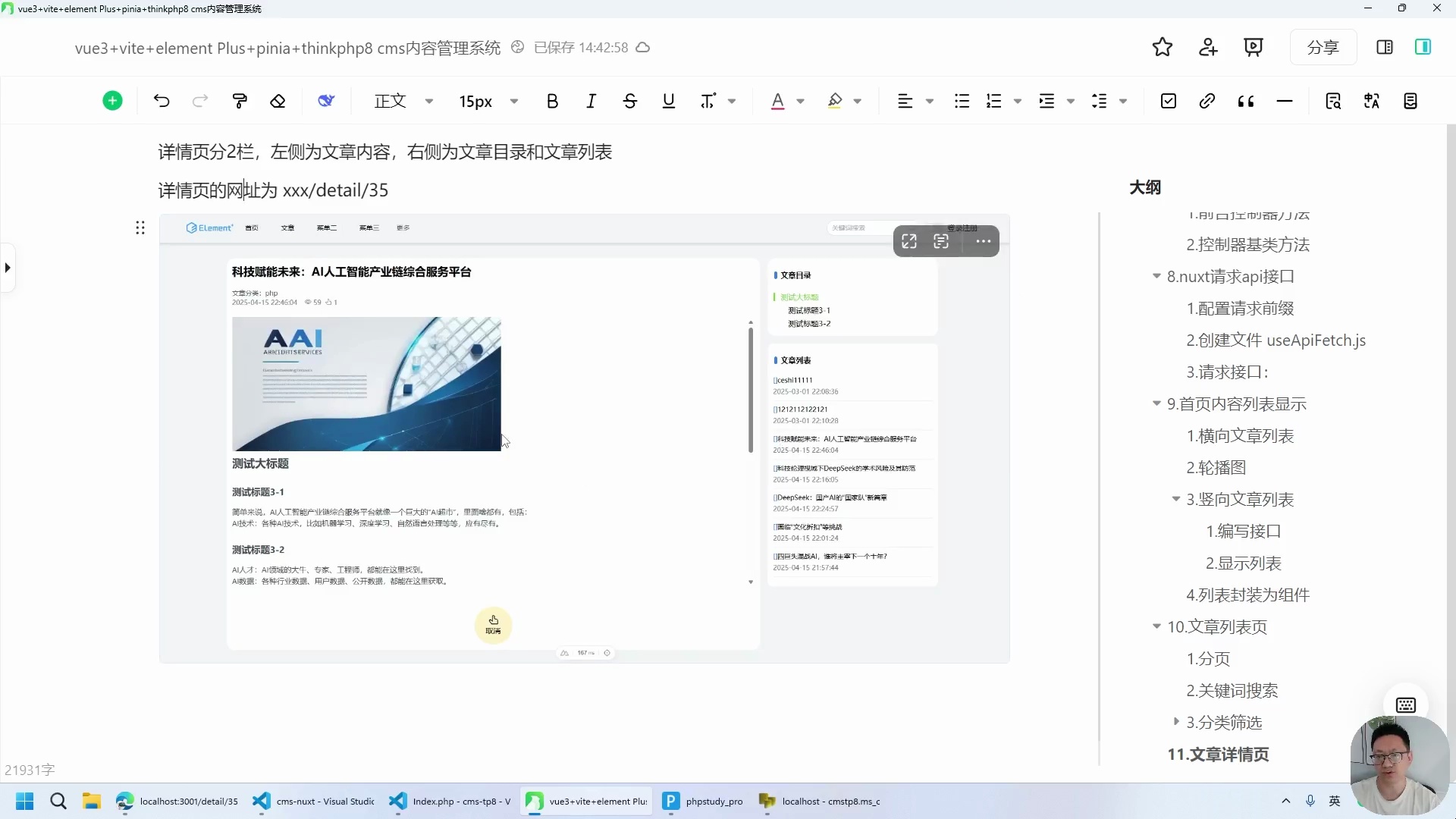Viewport: 1456px width, 819px height.
Task: Expand the image to full screen
Action: pyautogui.click(x=909, y=241)
